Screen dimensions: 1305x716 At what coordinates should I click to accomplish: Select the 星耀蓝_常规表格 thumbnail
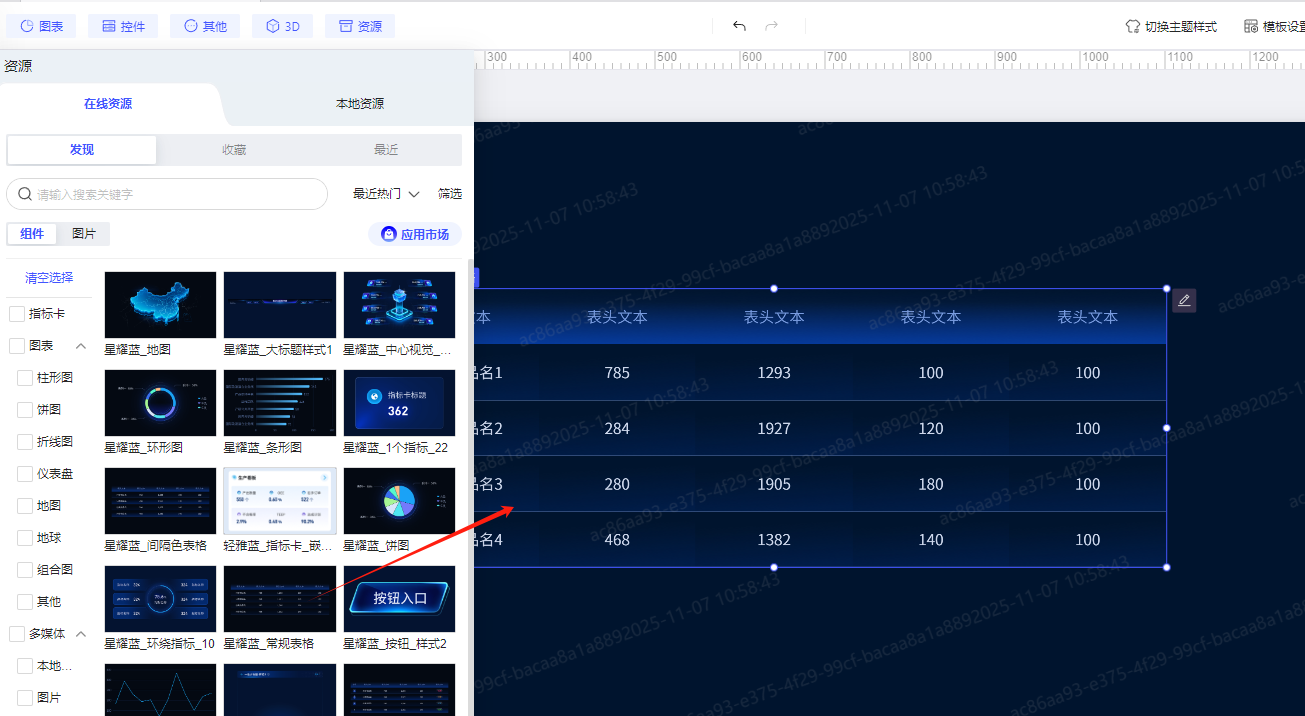(x=280, y=599)
